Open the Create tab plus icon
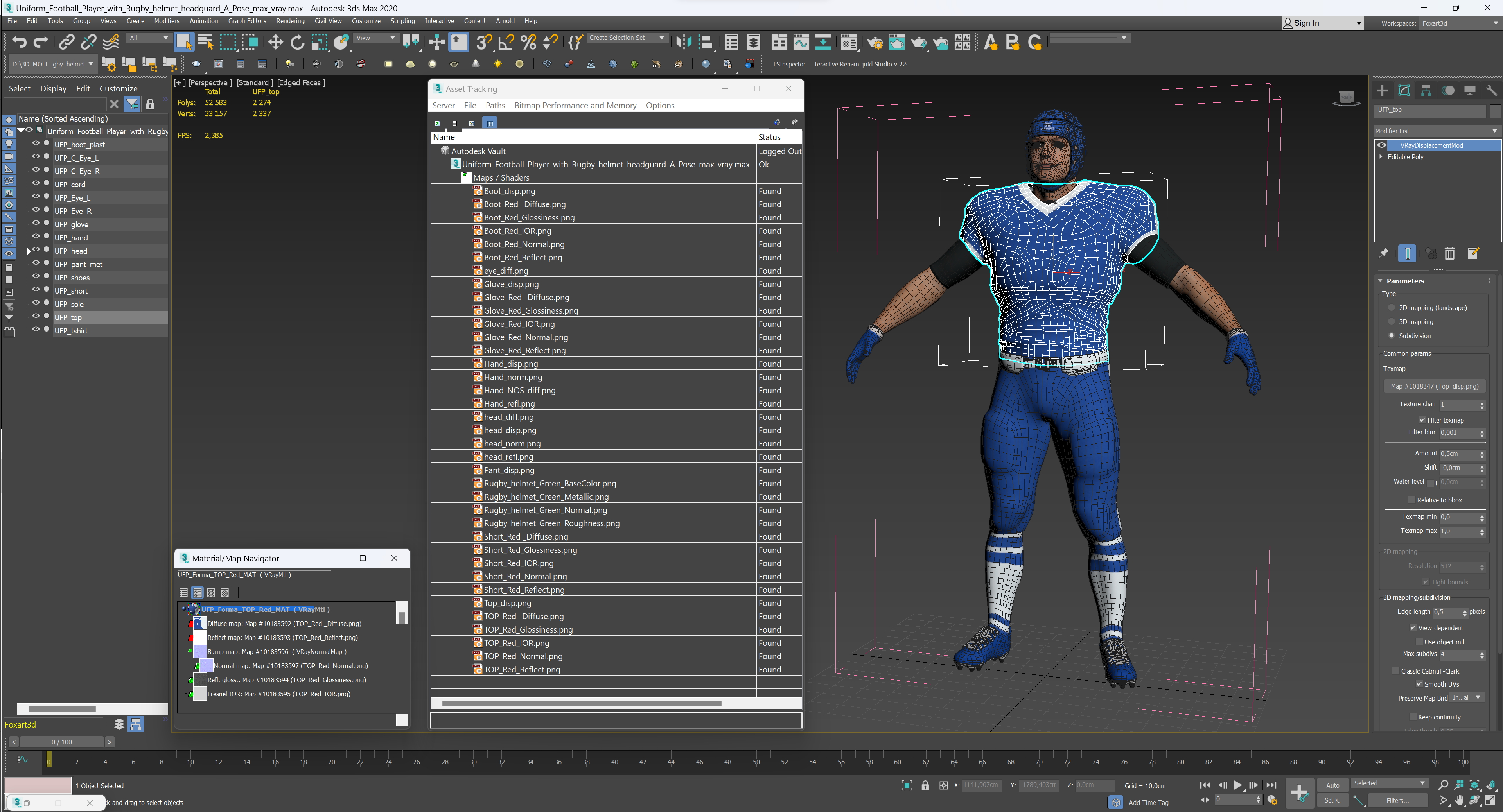 point(1382,90)
